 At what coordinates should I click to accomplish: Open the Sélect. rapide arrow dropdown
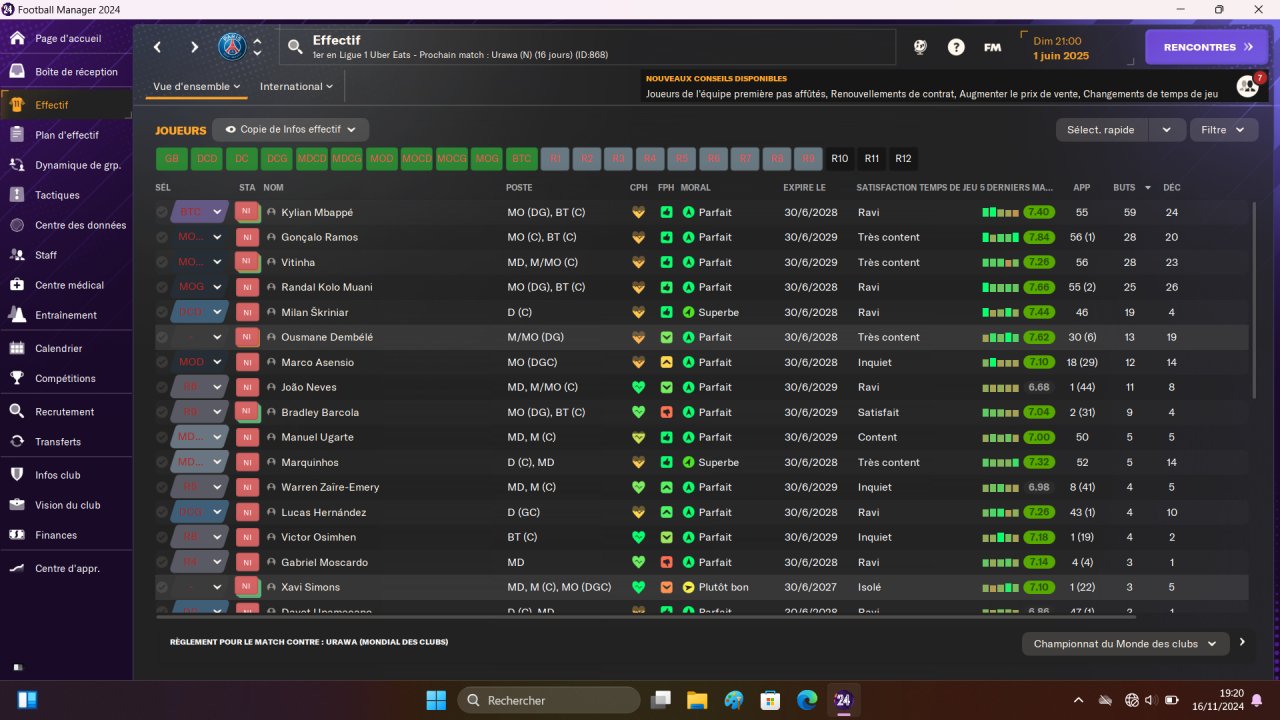click(x=1166, y=130)
